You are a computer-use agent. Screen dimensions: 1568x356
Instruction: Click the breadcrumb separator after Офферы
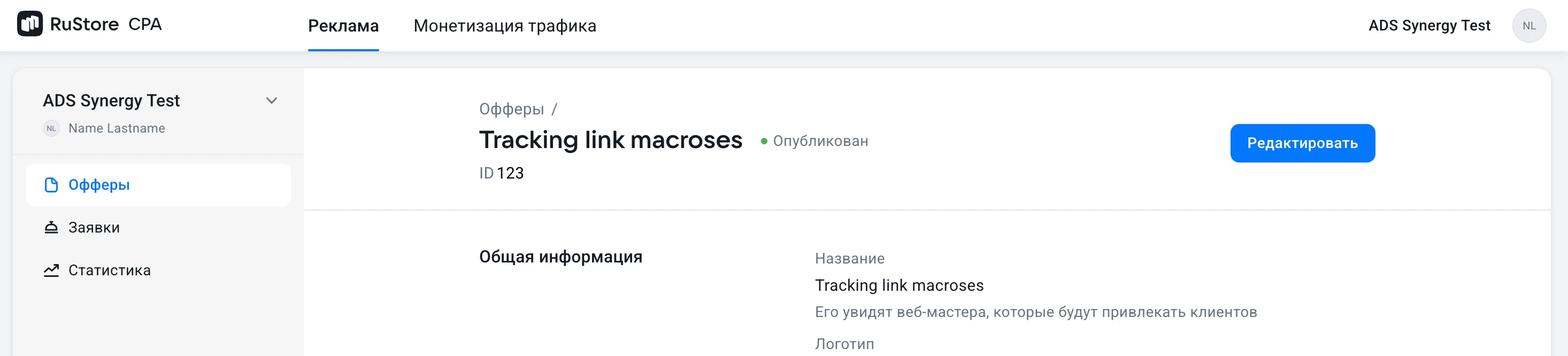pos(554,110)
